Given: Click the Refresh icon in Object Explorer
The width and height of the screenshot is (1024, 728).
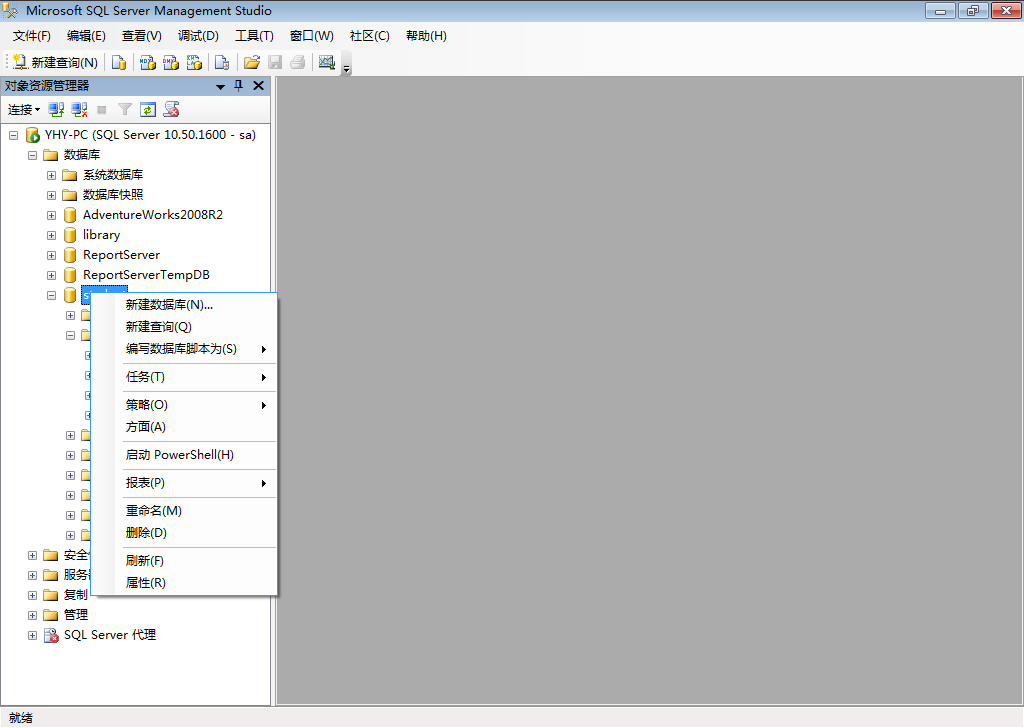Looking at the screenshot, I should click(x=148, y=110).
